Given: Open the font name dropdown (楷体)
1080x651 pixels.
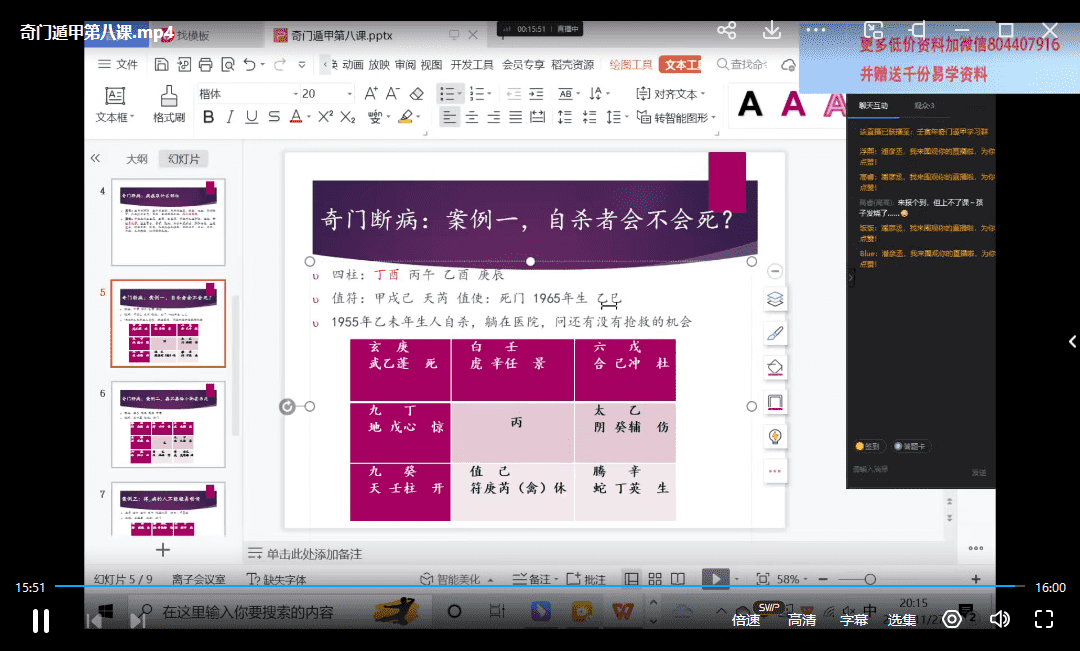Looking at the screenshot, I should [245, 93].
